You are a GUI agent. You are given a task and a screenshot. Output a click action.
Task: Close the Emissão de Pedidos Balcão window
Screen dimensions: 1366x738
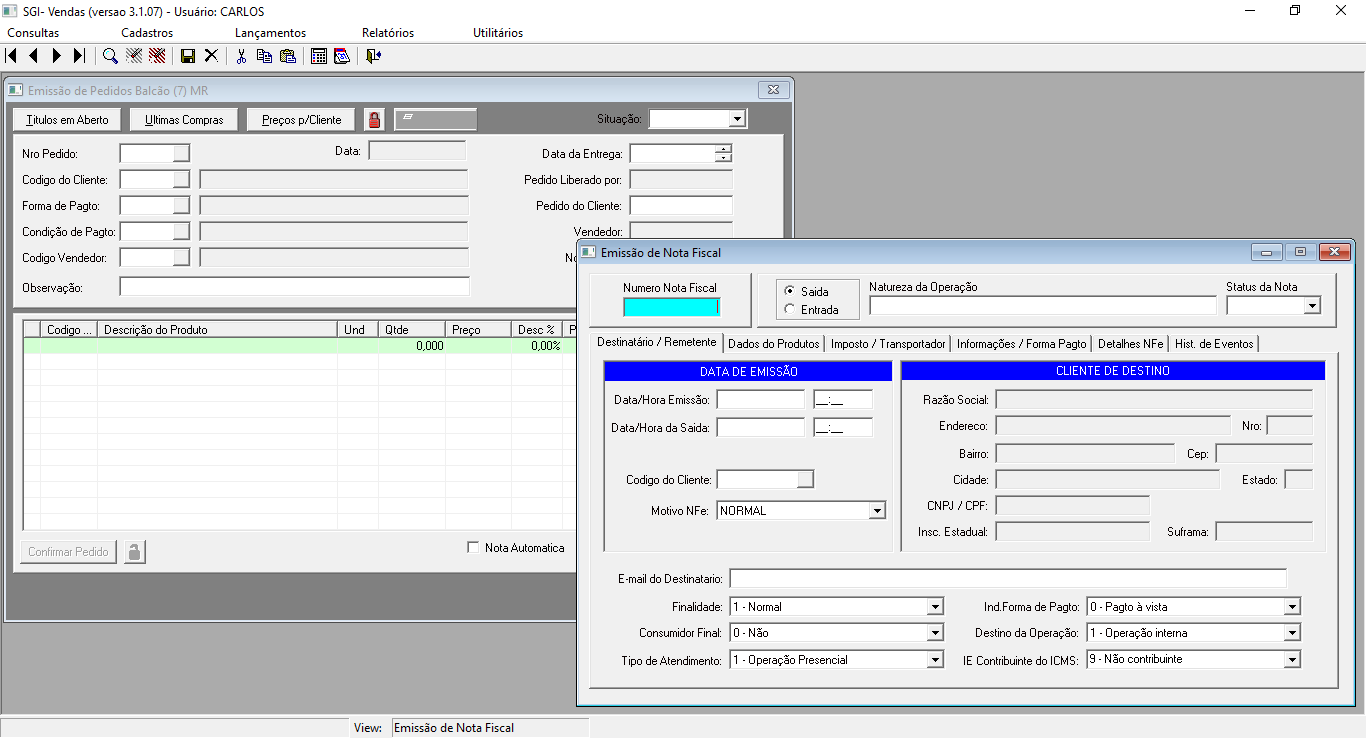tap(772, 90)
